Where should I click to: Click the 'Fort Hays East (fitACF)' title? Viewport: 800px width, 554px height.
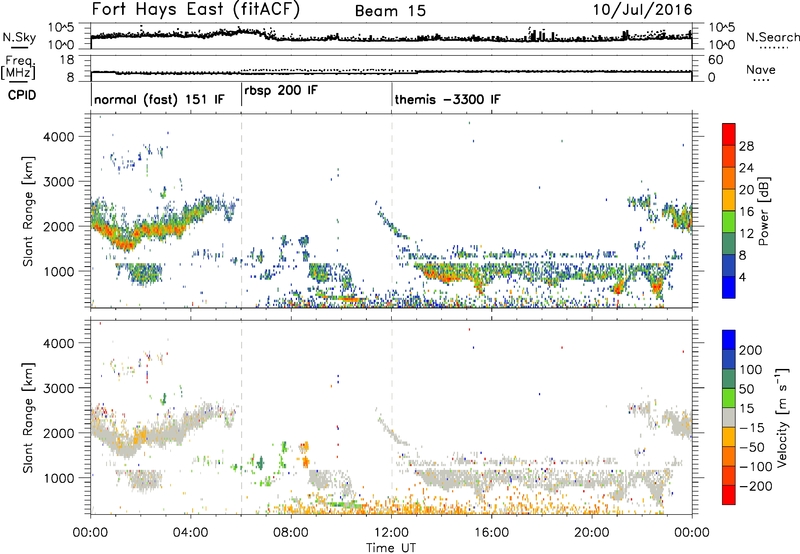[195, 9]
